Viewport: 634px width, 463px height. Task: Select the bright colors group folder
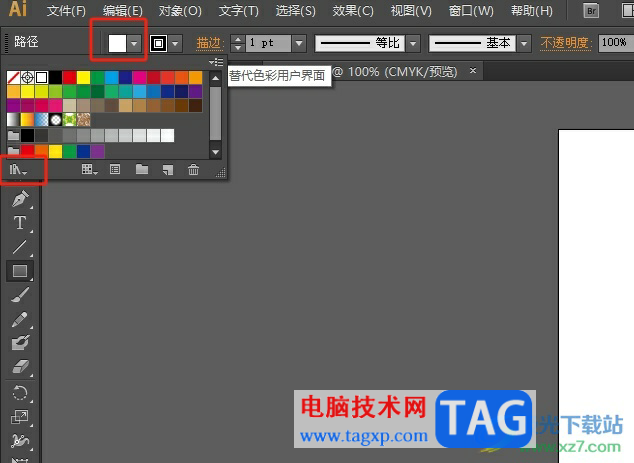tap(13, 151)
